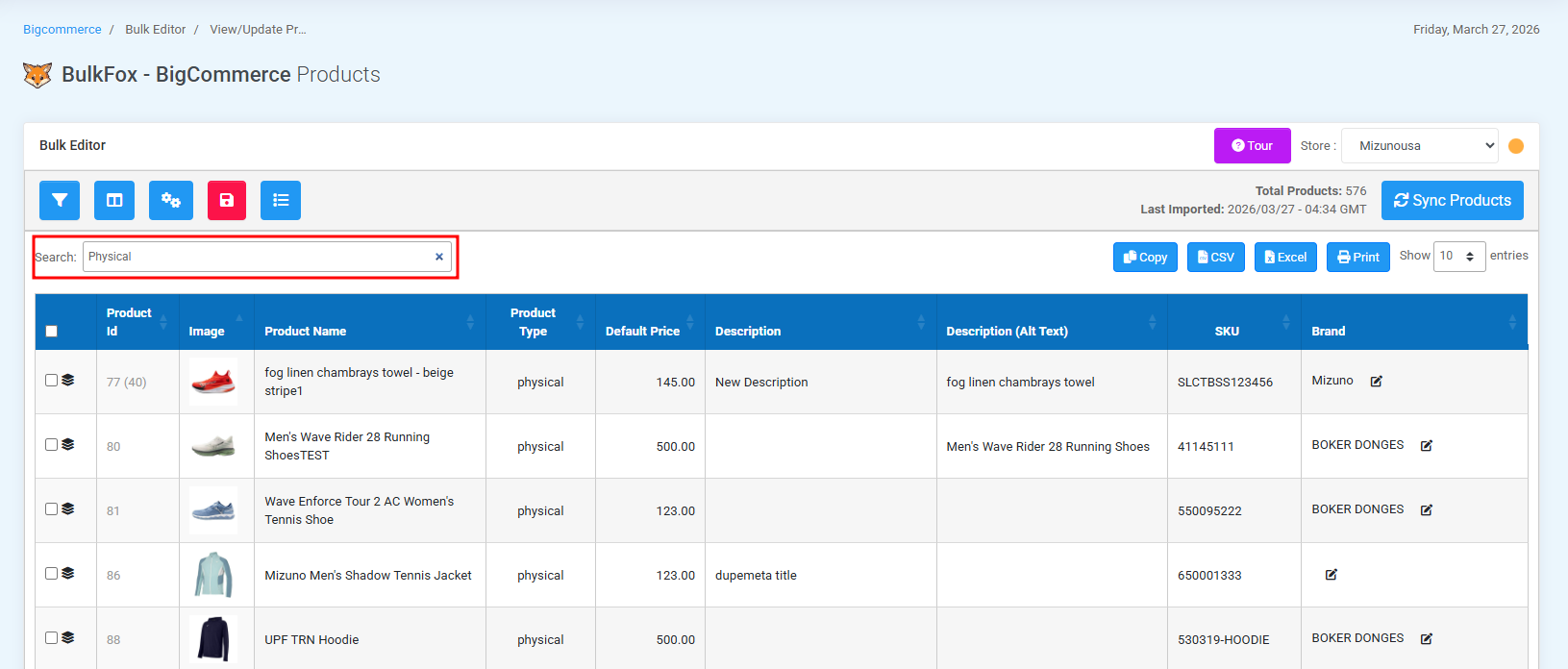The image size is (1568, 669).
Task: Select checkbox for product 88
Action: pyautogui.click(x=52, y=637)
